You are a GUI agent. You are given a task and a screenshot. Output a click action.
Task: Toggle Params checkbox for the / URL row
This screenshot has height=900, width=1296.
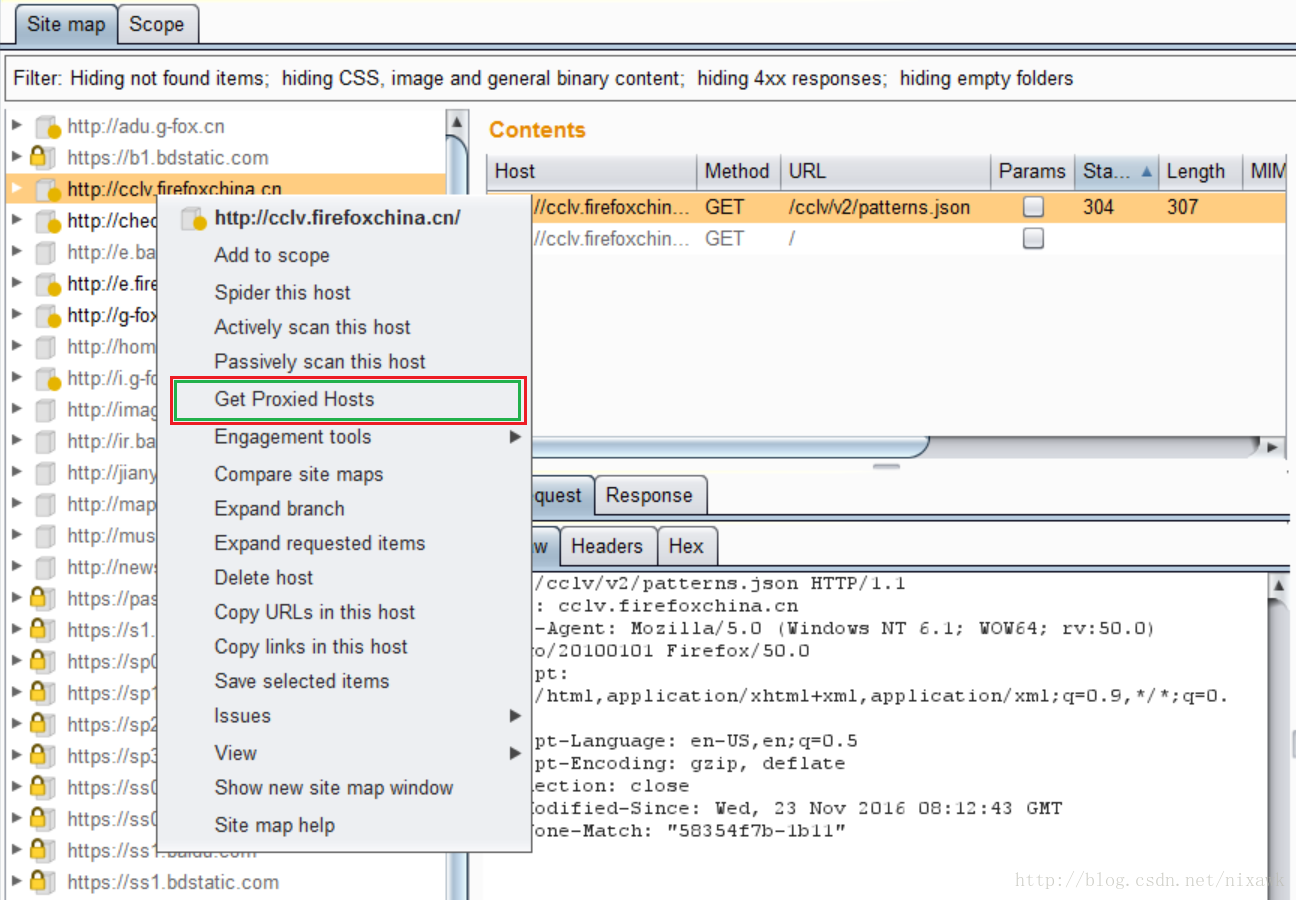[x=1033, y=238]
